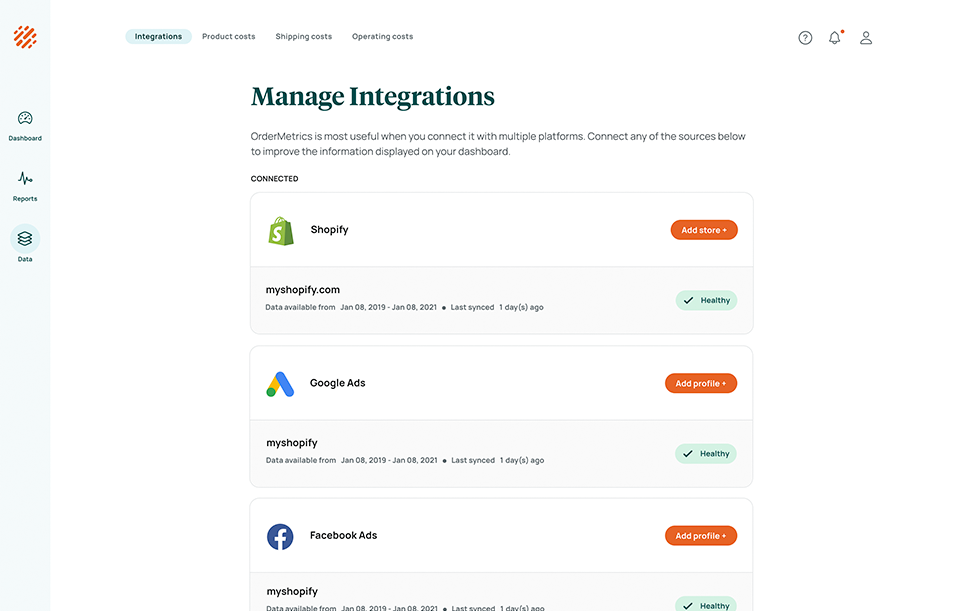
Task: Click the CONNECTED section label
Action: (x=274, y=179)
